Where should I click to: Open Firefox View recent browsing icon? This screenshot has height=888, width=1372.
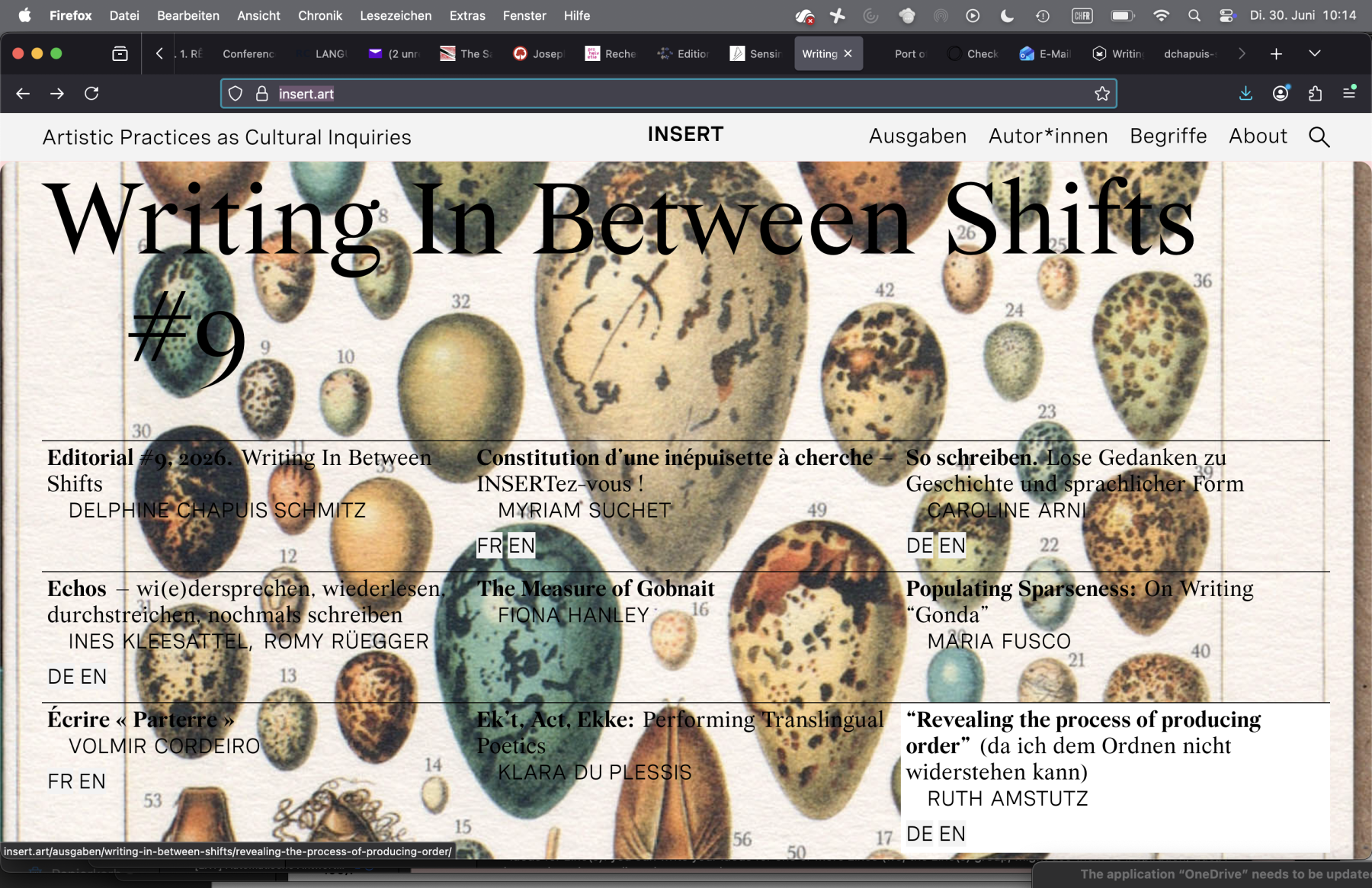tap(120, 53)
